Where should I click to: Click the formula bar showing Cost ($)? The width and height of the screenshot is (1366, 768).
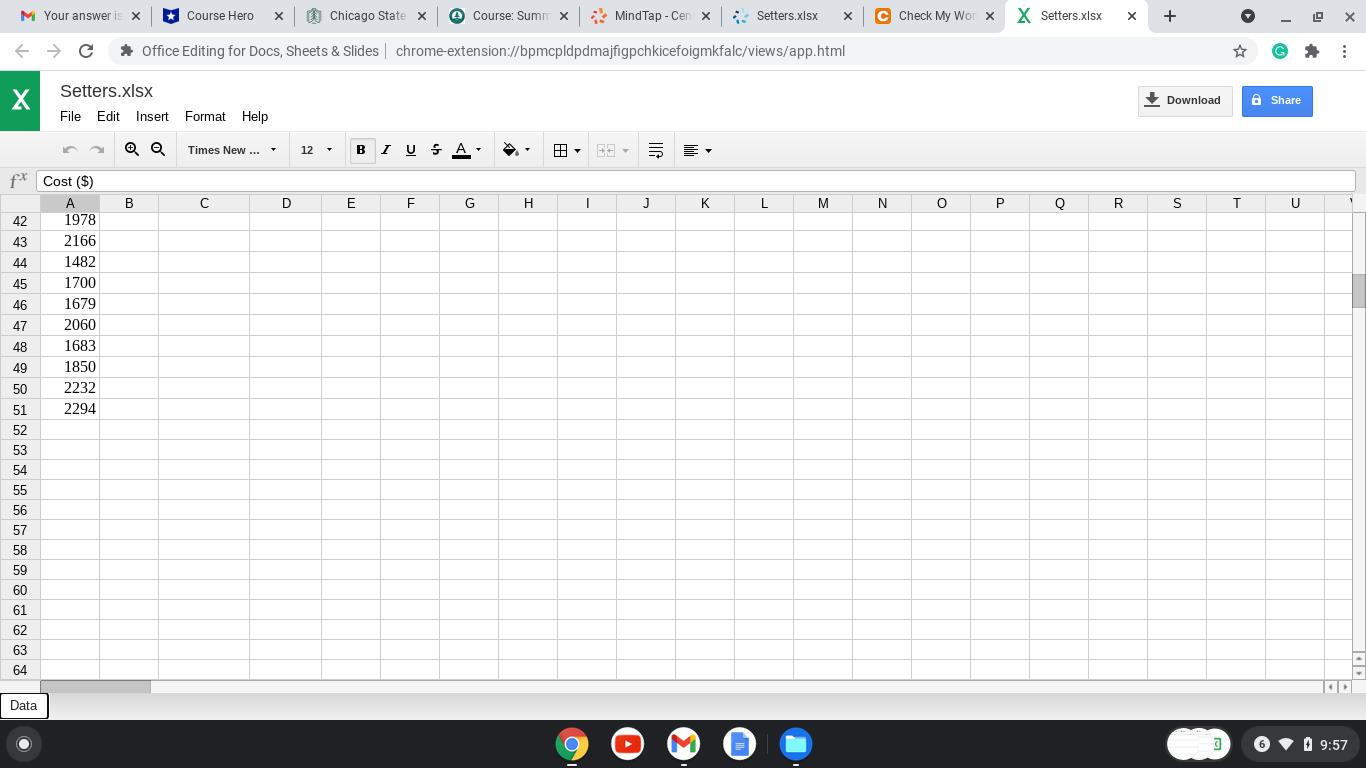pos(696,181)
